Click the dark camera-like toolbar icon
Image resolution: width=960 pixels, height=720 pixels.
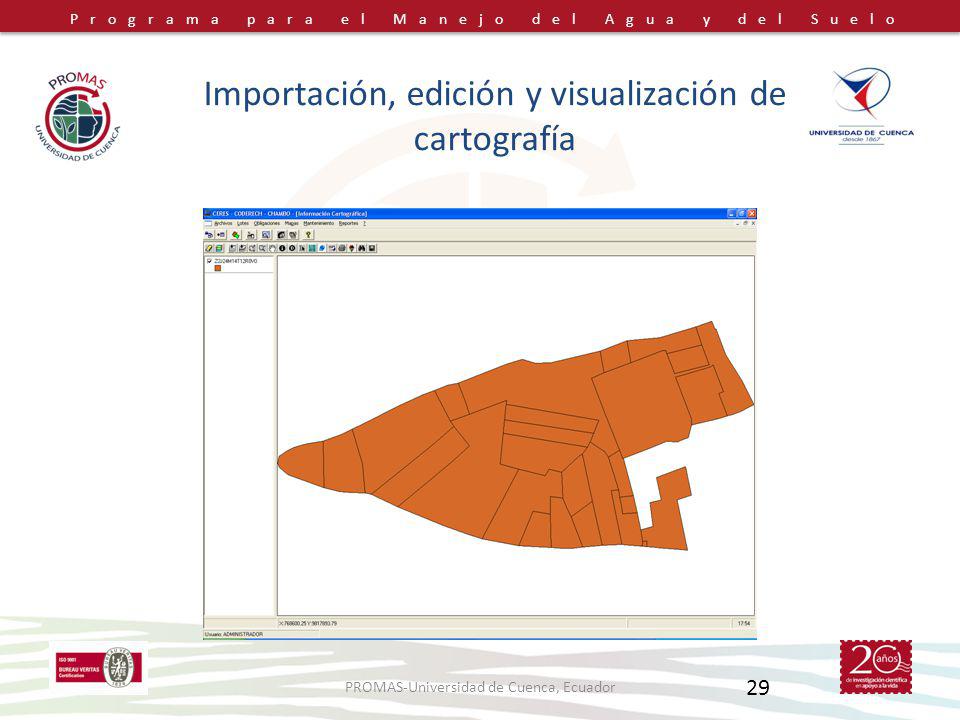coord(282,235)
